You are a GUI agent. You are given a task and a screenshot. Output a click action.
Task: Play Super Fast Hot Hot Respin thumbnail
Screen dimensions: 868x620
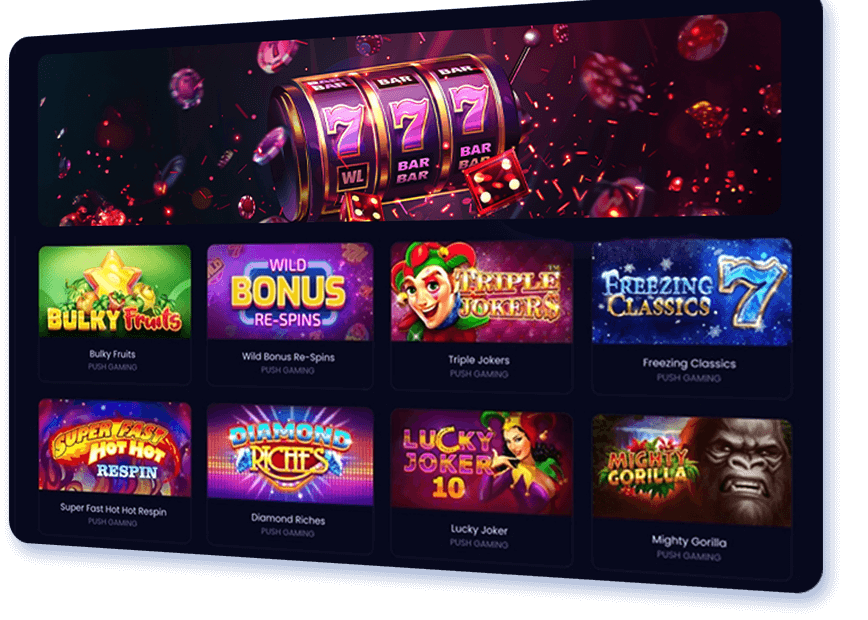coord(115,447)
